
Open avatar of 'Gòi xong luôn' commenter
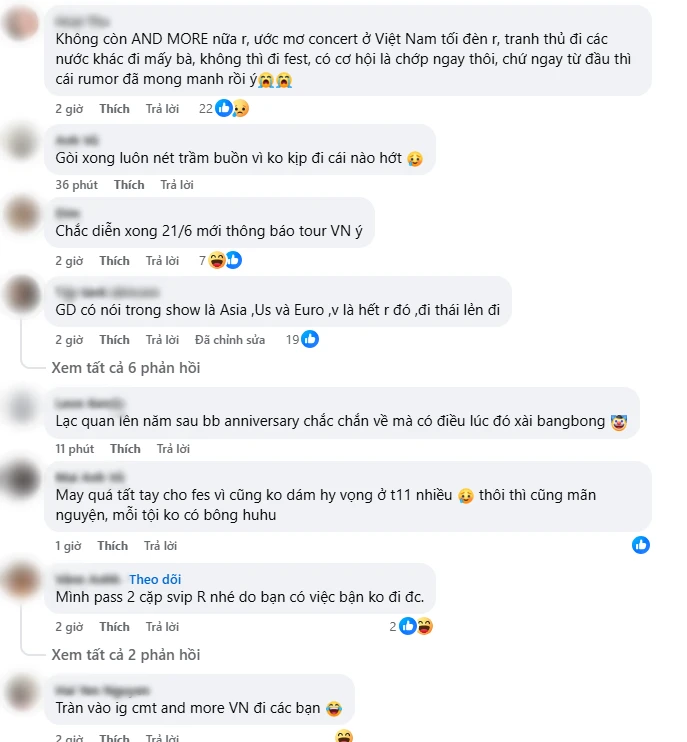21,142
